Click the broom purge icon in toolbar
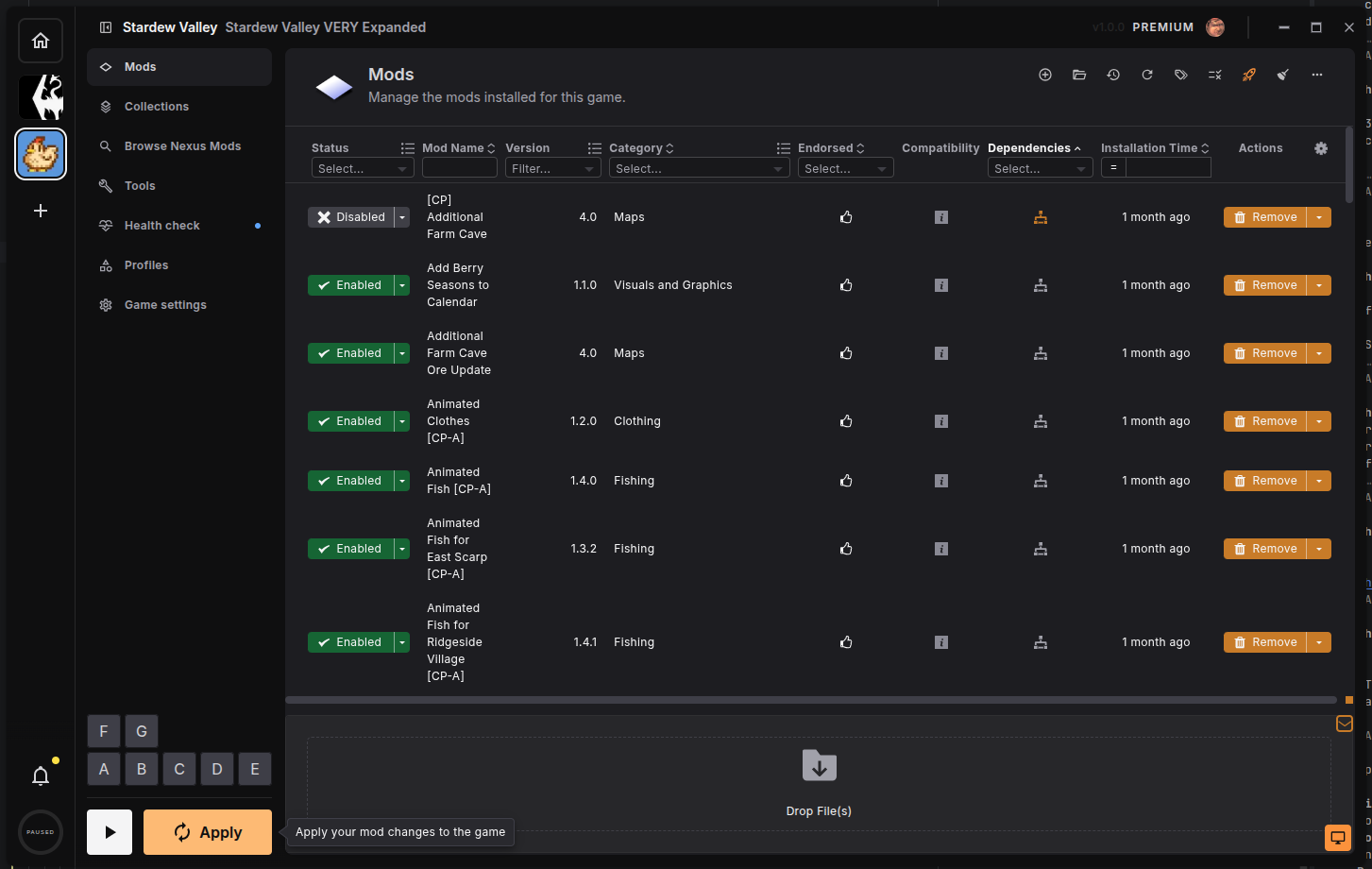The width and height of the screenshot is (1372, 869). (x=1283, y=75)
